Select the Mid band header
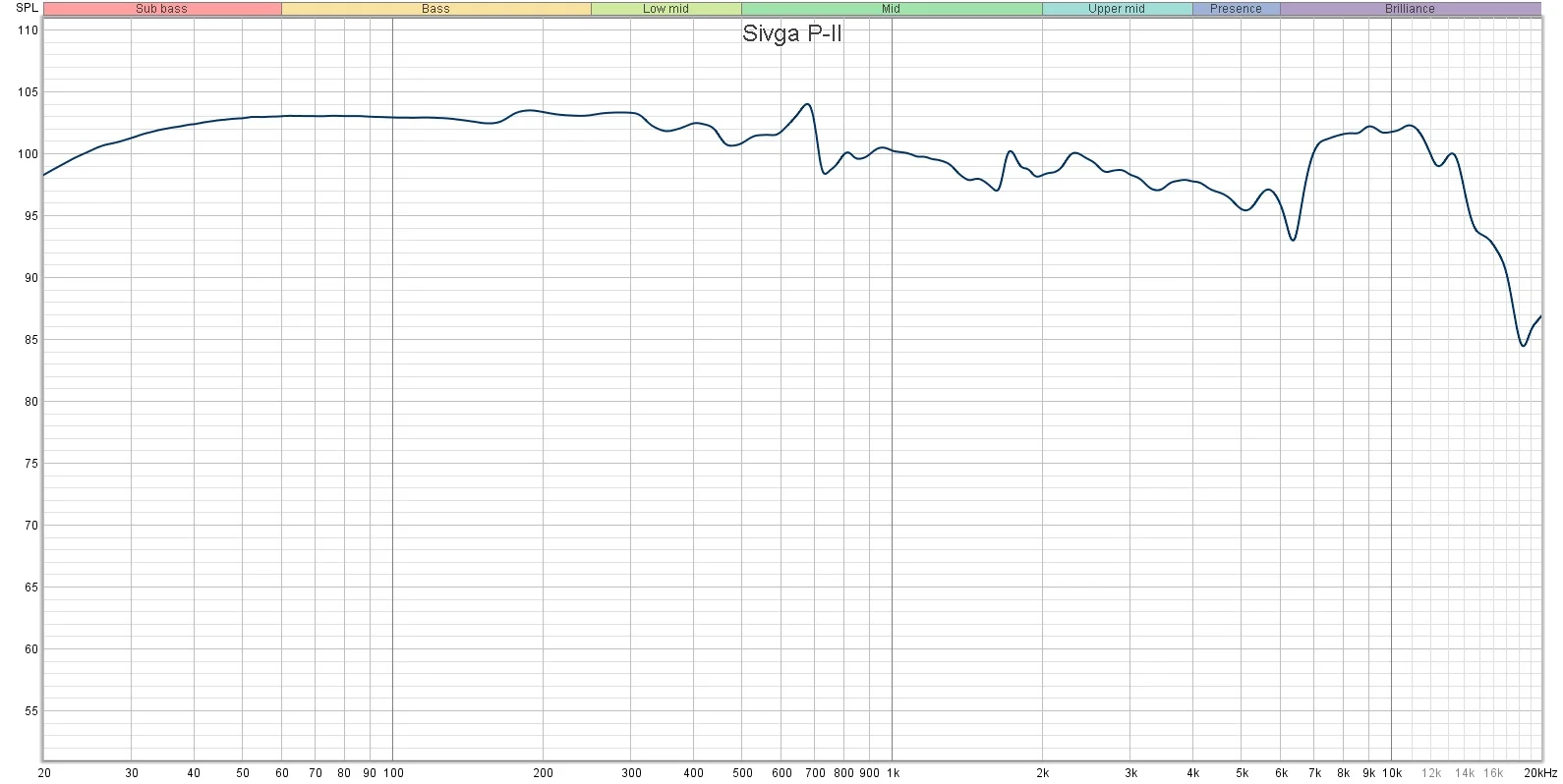The image size is (1563, 784). 891,9
